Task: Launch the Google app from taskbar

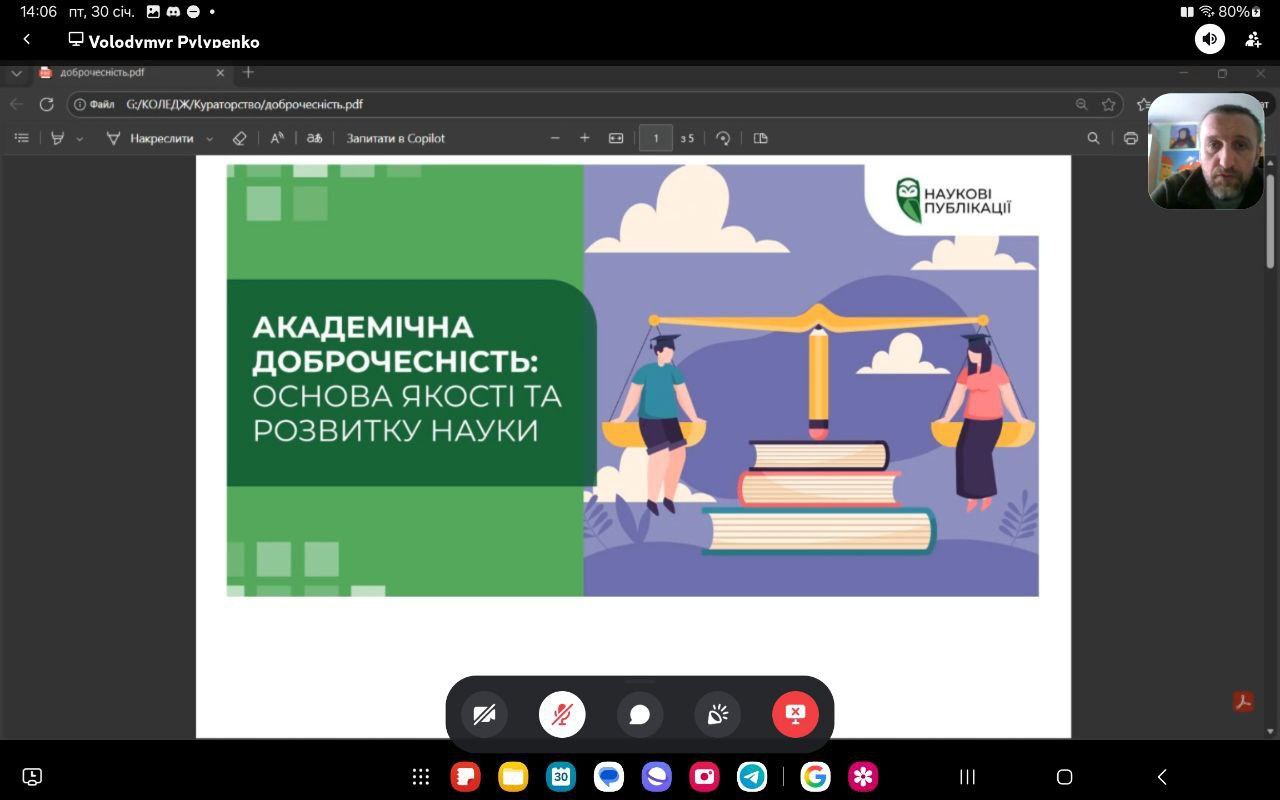Action: (815, 777)
